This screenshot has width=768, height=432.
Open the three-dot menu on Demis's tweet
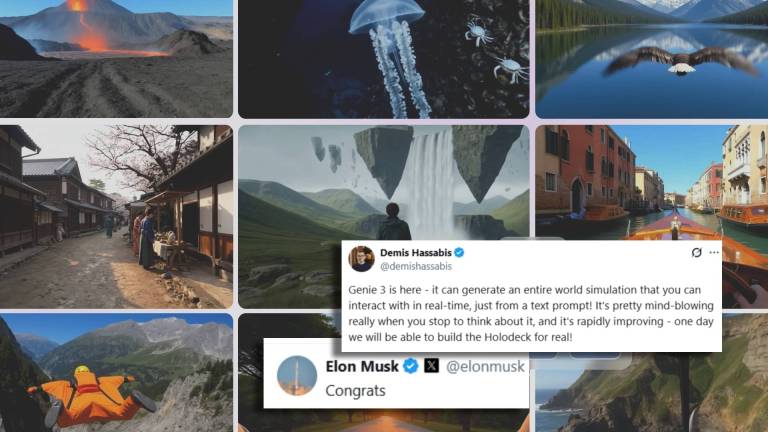[x=714, y=253]
